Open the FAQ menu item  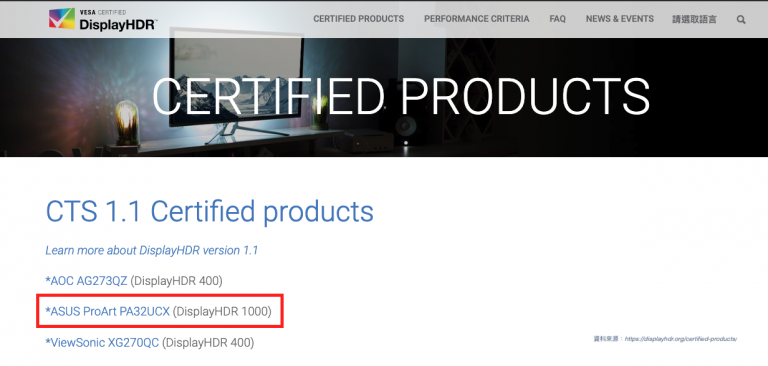pyautogui.click(x=557, y=19)
